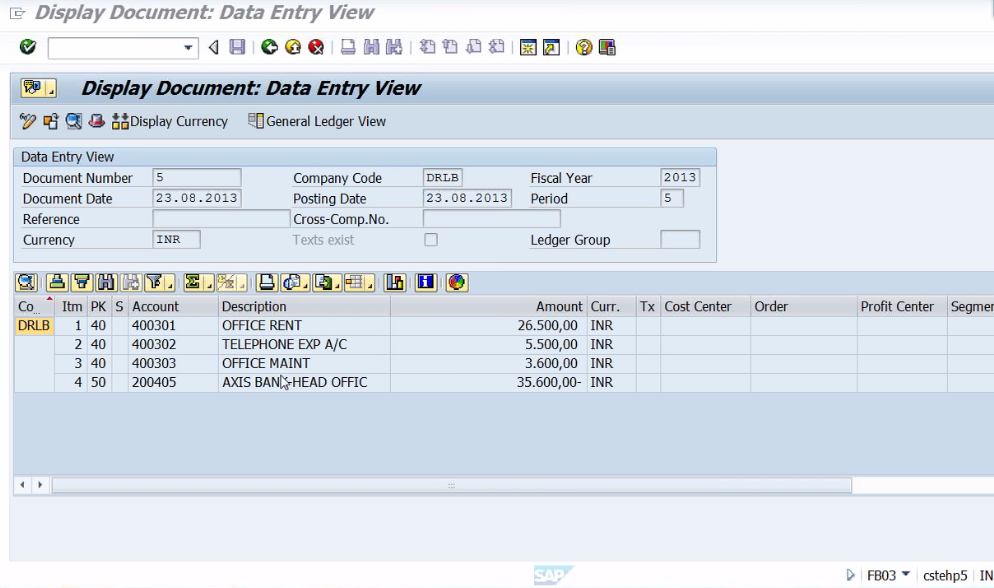Click the grid toolbar Print icon

266,283
